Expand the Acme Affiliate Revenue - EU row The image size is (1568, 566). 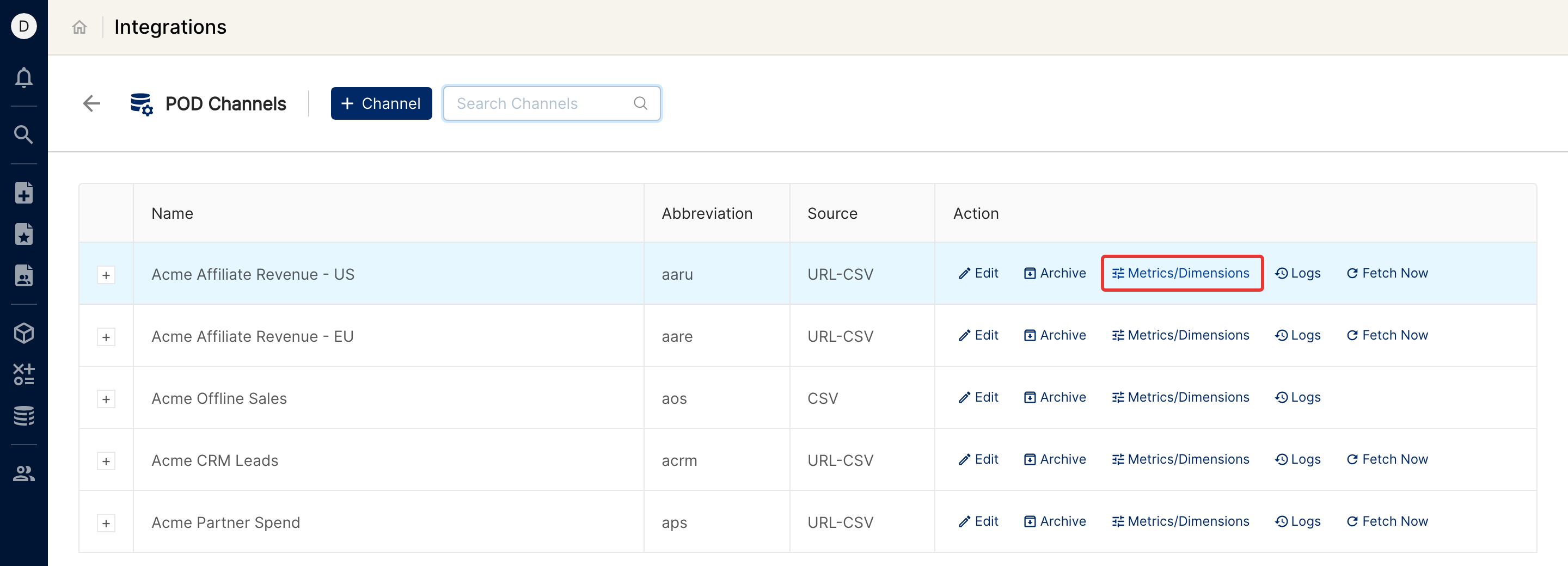106,337
